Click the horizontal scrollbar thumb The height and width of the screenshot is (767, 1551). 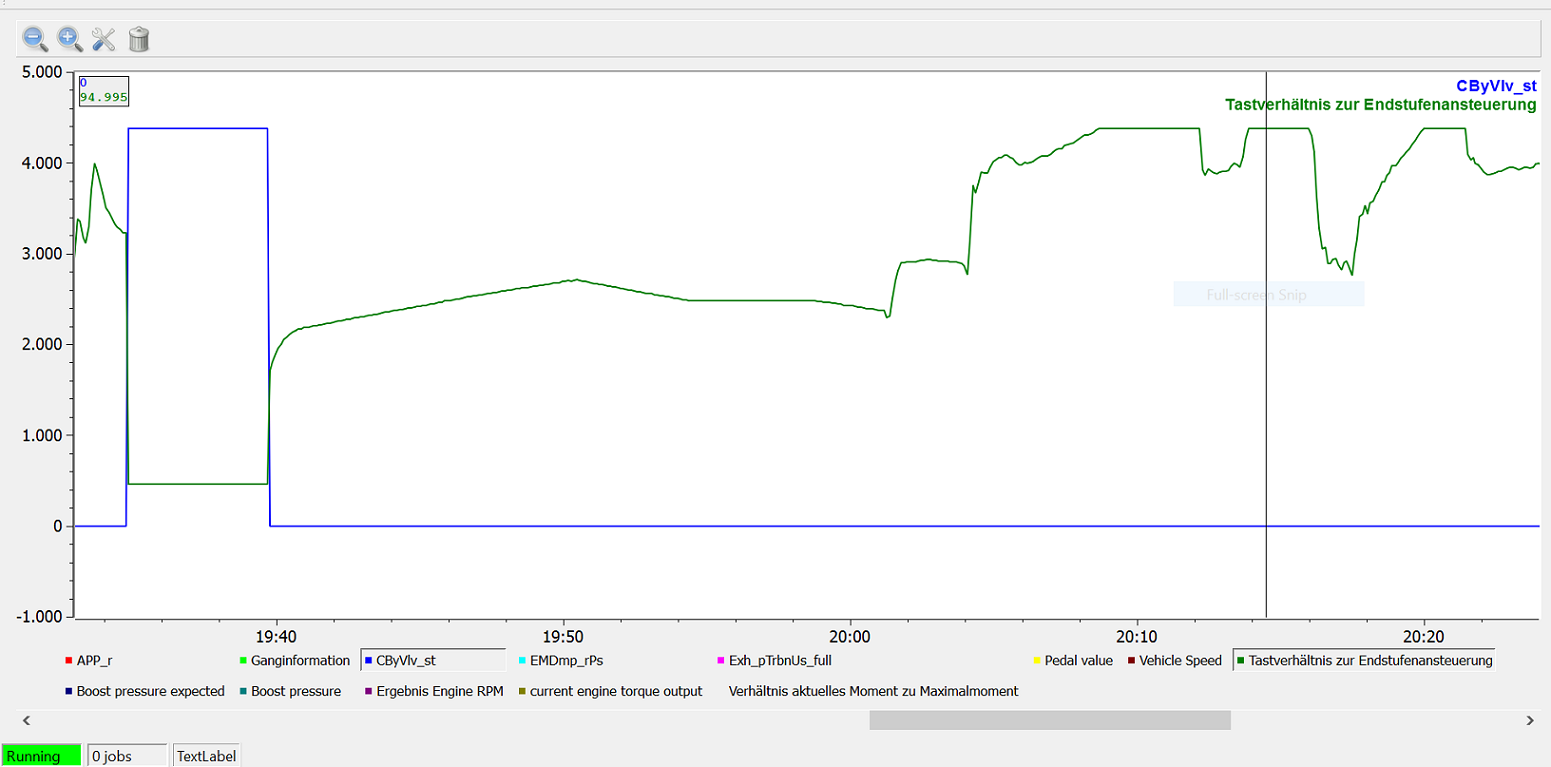(1050, 720)
